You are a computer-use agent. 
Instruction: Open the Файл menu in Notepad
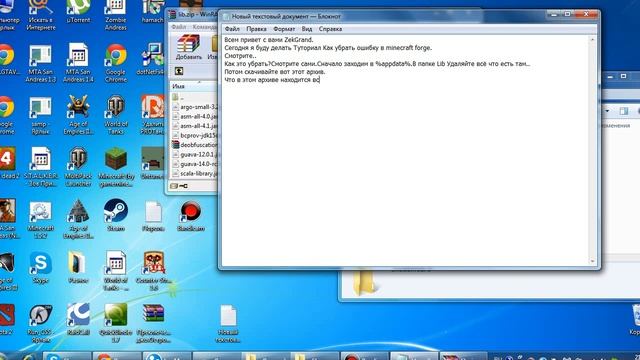[x=232, y=29]
